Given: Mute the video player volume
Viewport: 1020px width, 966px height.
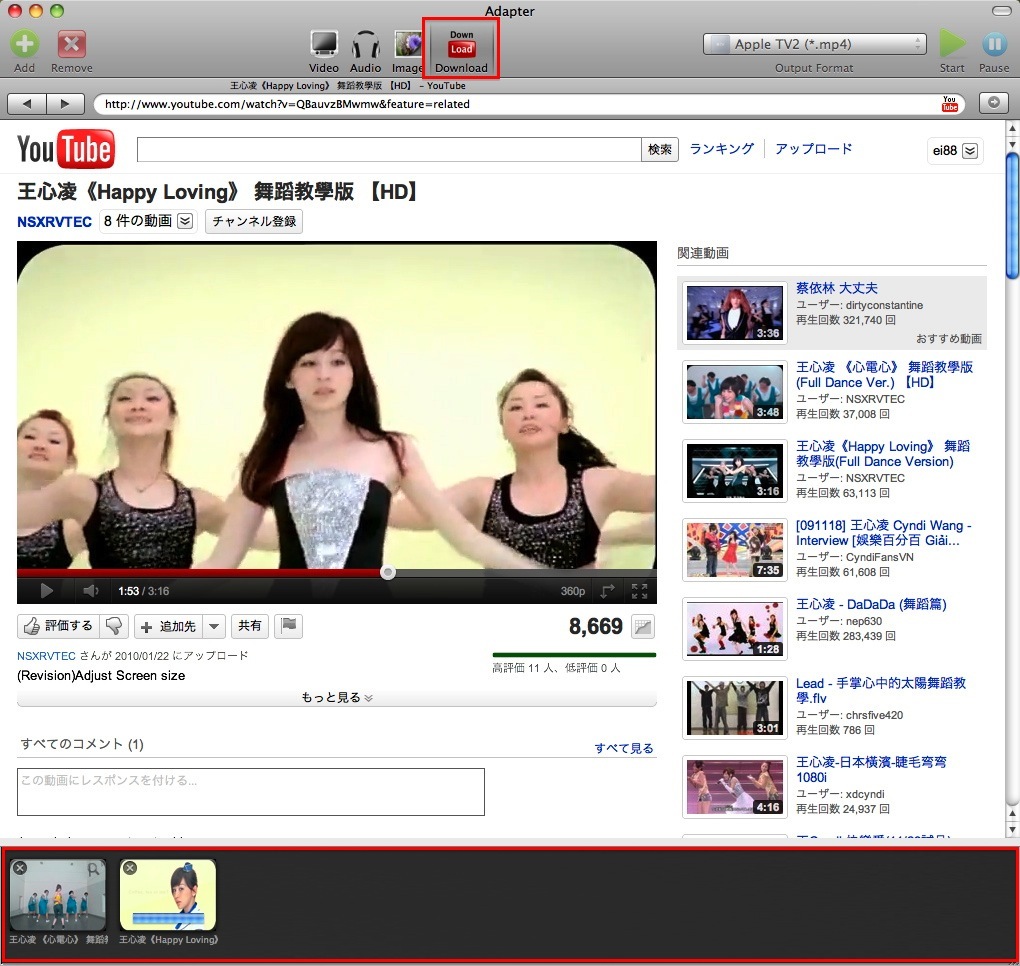Looking at the screenshot, I should [90, 591].
